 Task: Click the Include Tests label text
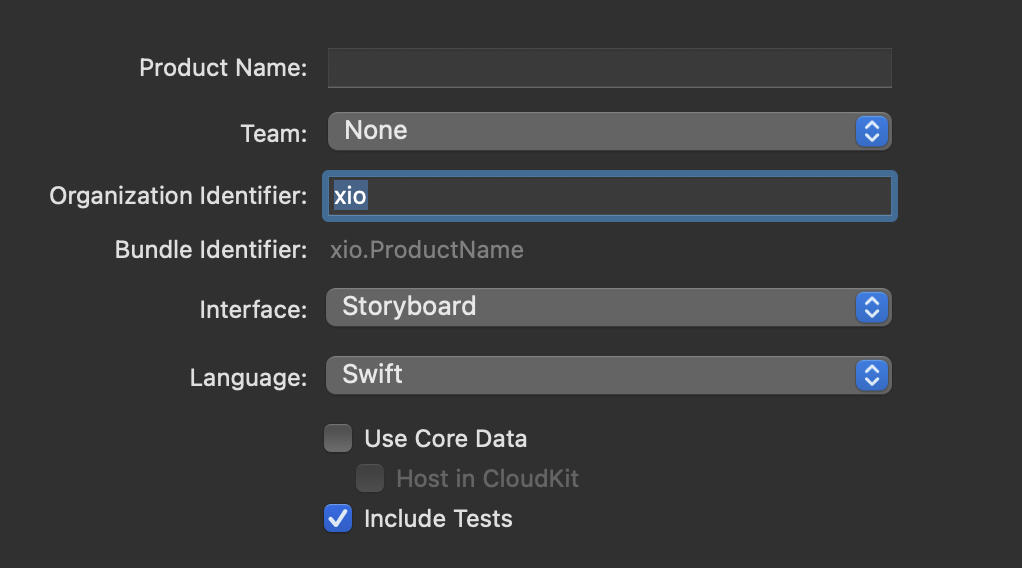438,518
